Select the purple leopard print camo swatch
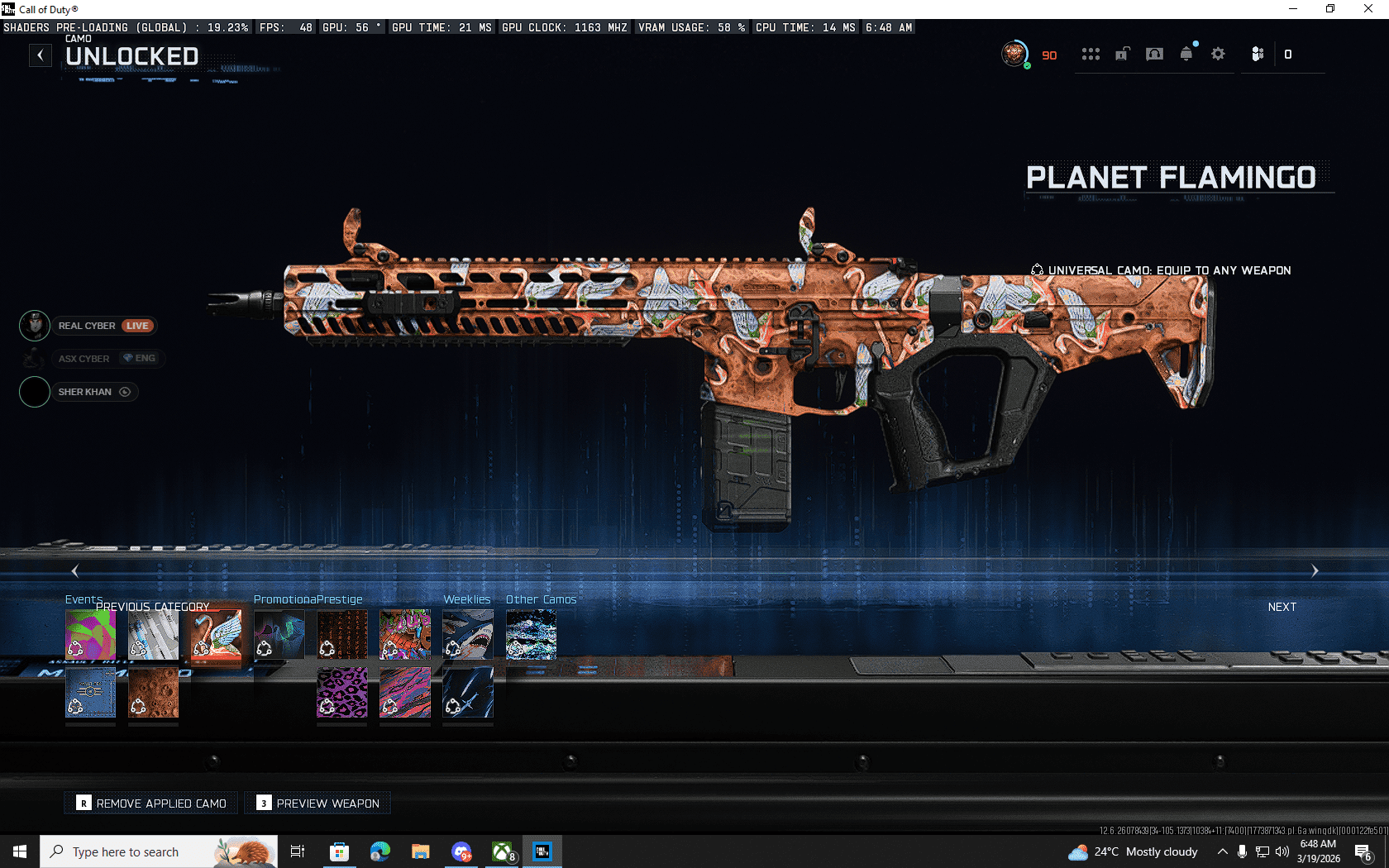 pyautogui.click(x=342, y=693)
